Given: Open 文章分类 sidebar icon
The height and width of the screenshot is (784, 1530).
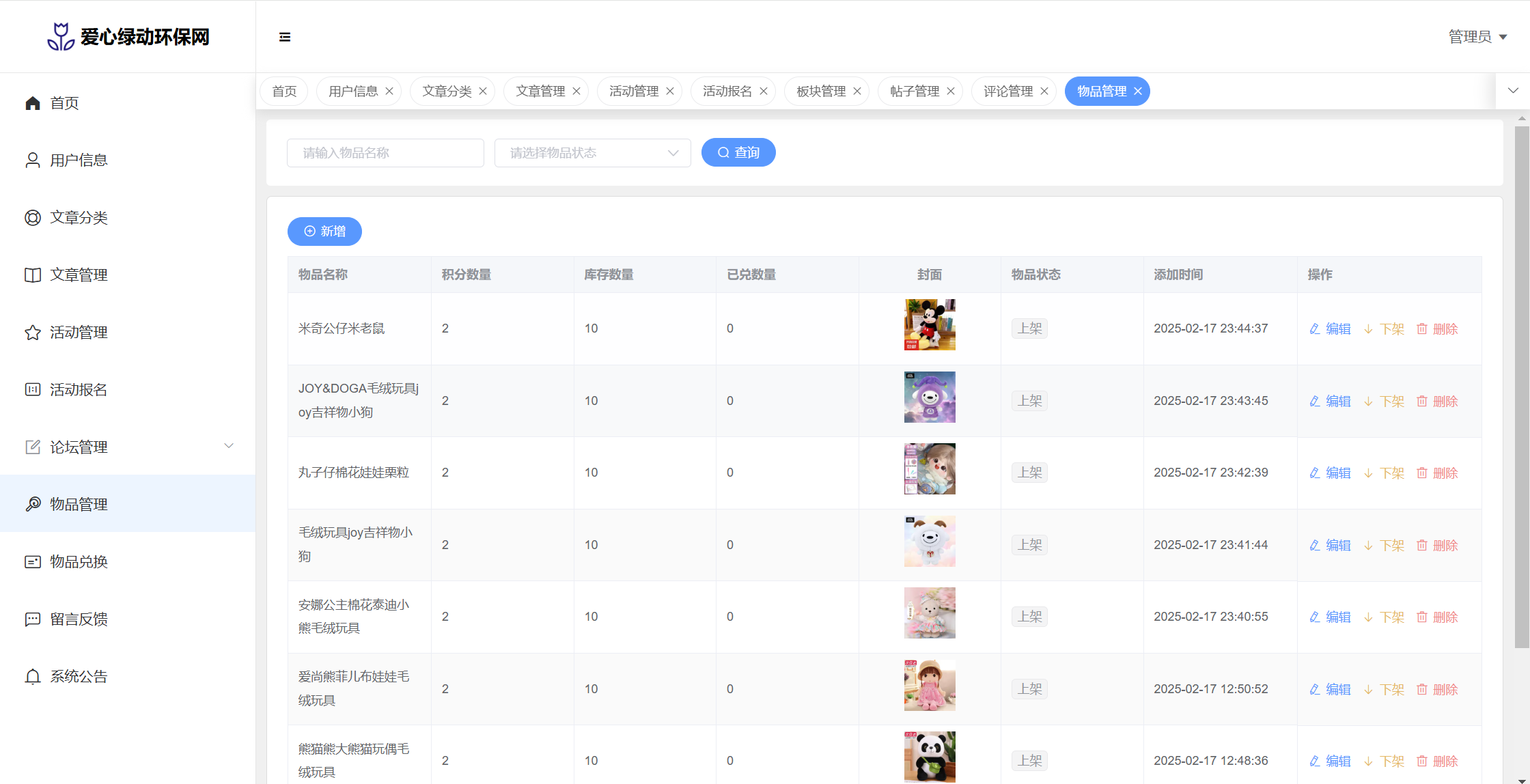Looking at the screenshot, I should pyautogui.click(x=33, y=218).
